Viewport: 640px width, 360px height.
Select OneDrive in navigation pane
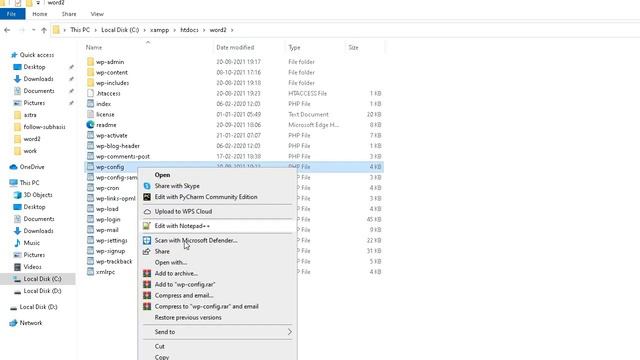32,167
